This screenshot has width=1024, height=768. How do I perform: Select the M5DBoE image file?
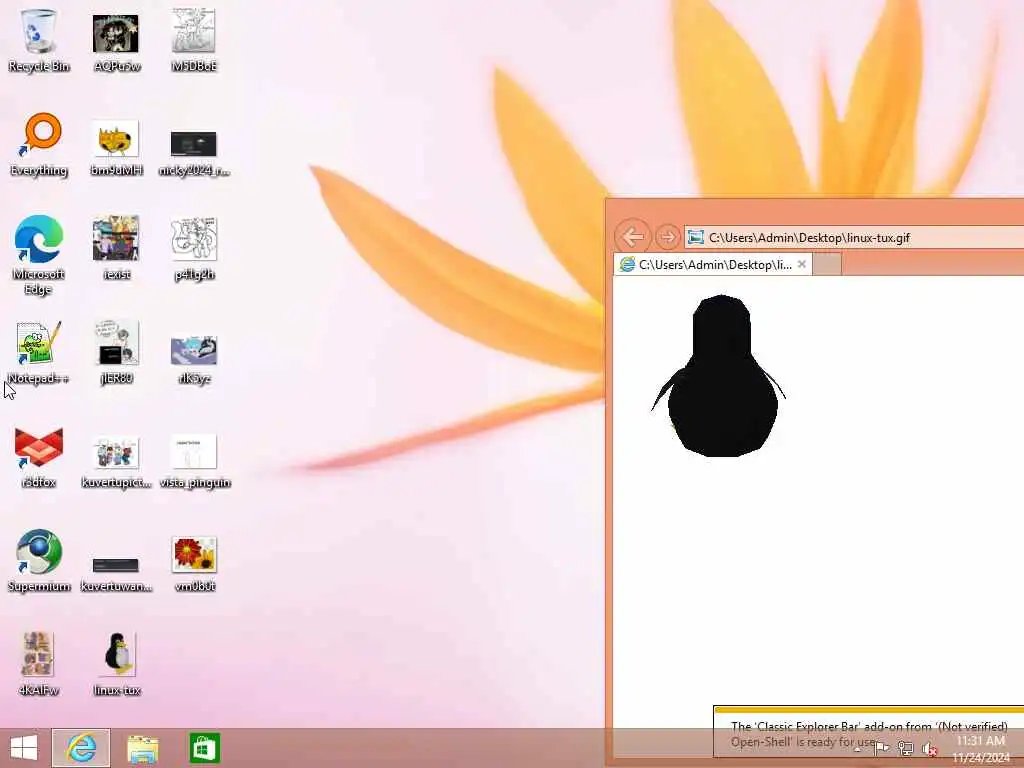[194, 40]
